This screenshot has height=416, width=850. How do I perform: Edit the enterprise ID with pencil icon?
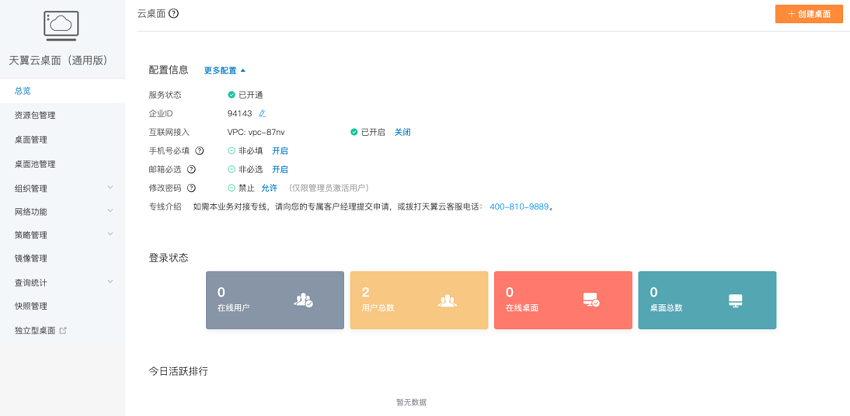coord(262,113)
